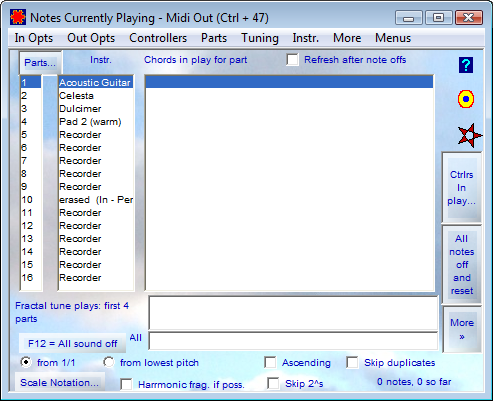Open the Out Opts menu
Image resolution: width=493 pixels, height=401 pixels.
(91, 38)
